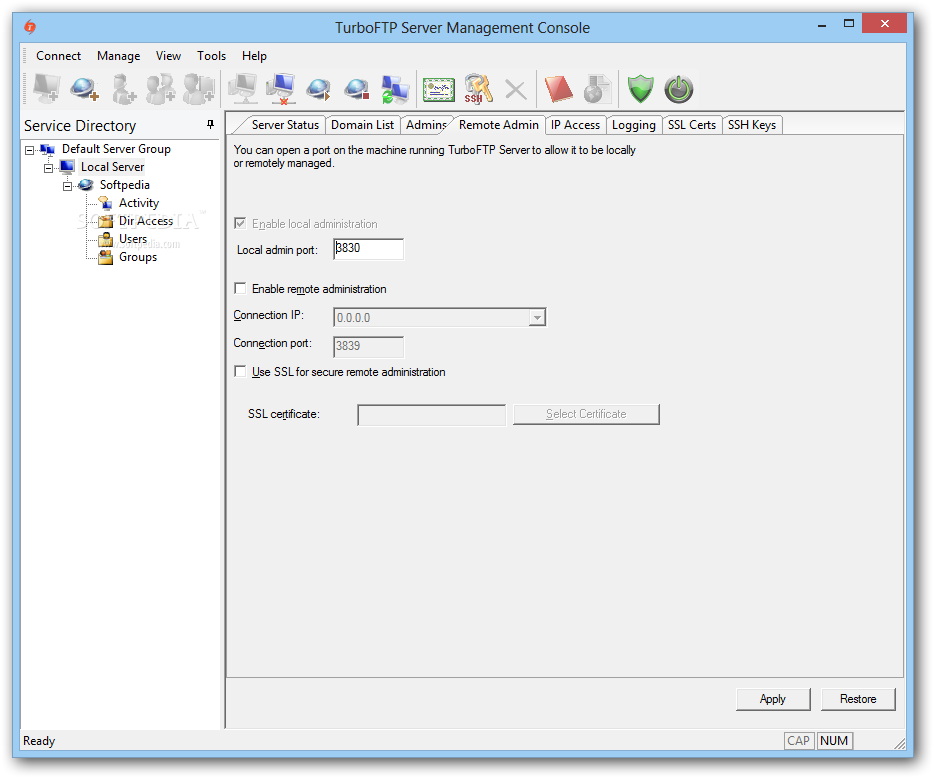Click the red book toolbar icon
The height and width of the screenshot is (778, 934).
coord(558,89)
